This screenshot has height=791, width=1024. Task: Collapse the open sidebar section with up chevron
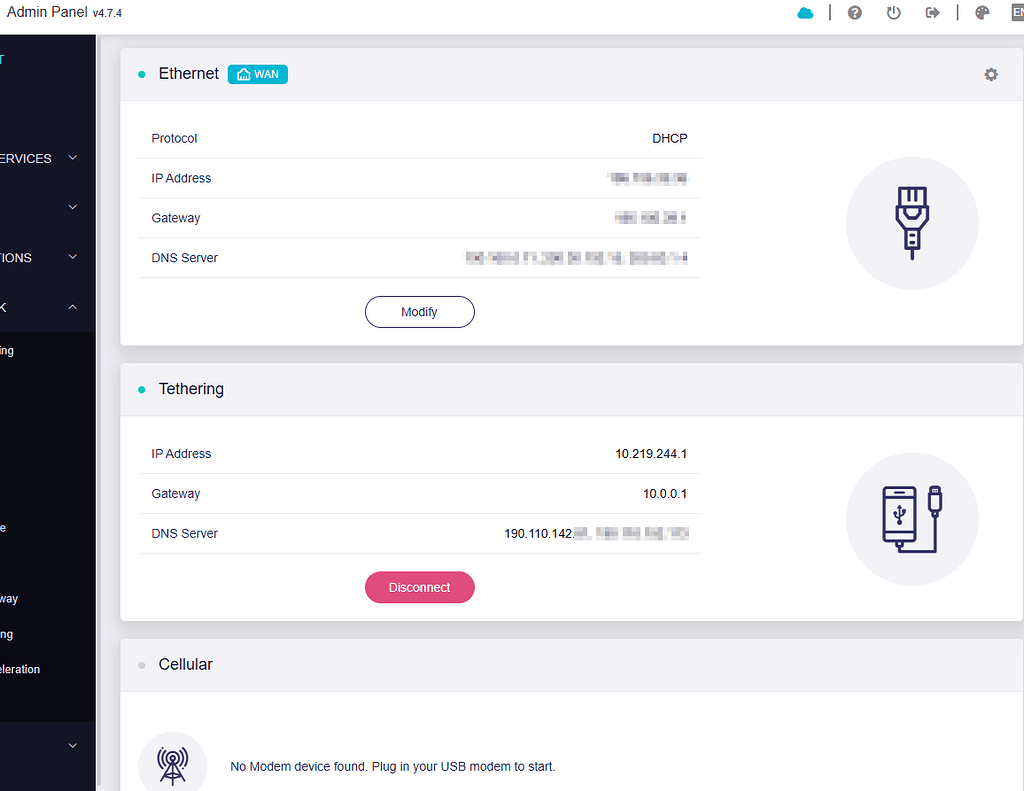click(72, 308)
